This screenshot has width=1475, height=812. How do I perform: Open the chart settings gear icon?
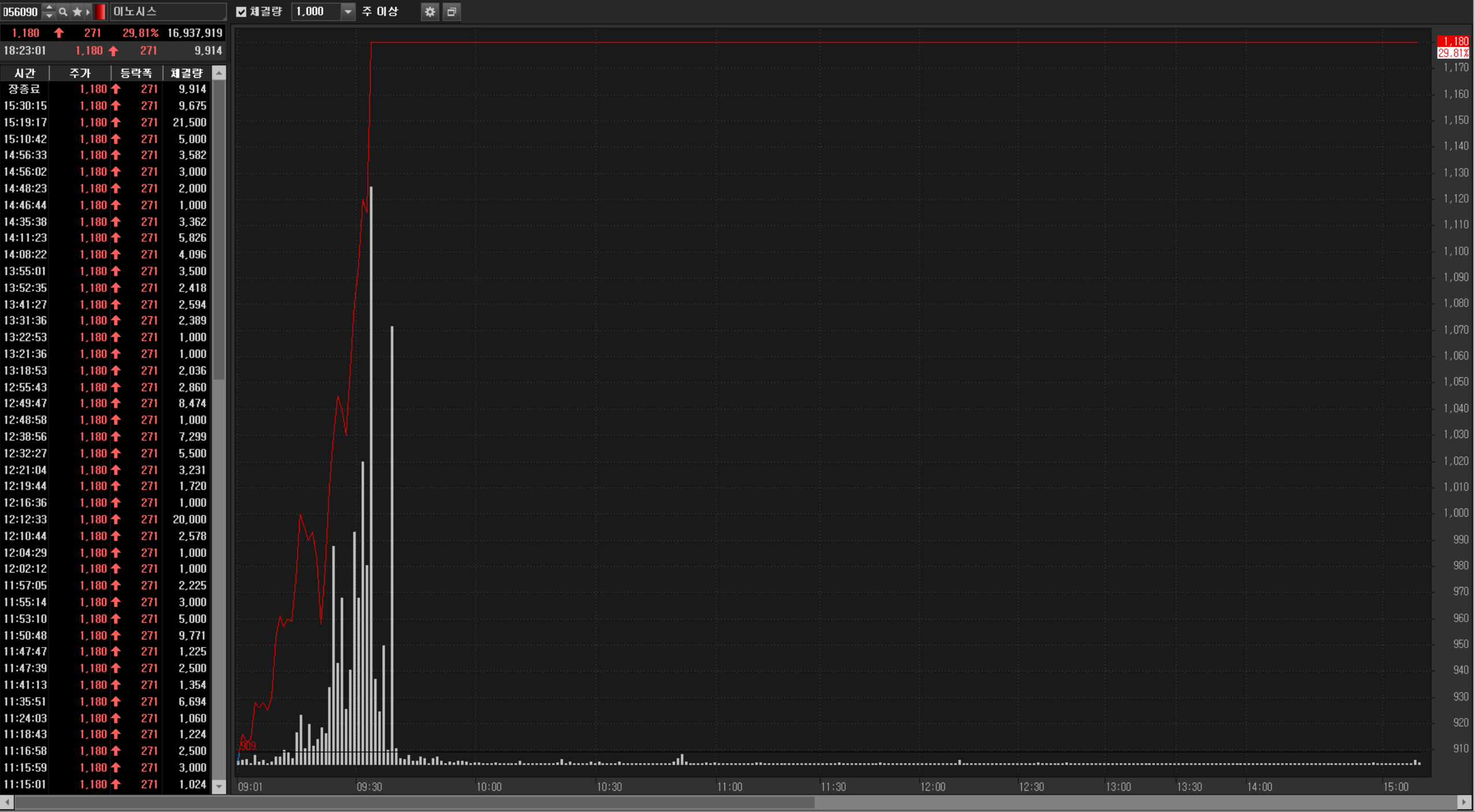(430, 12)
